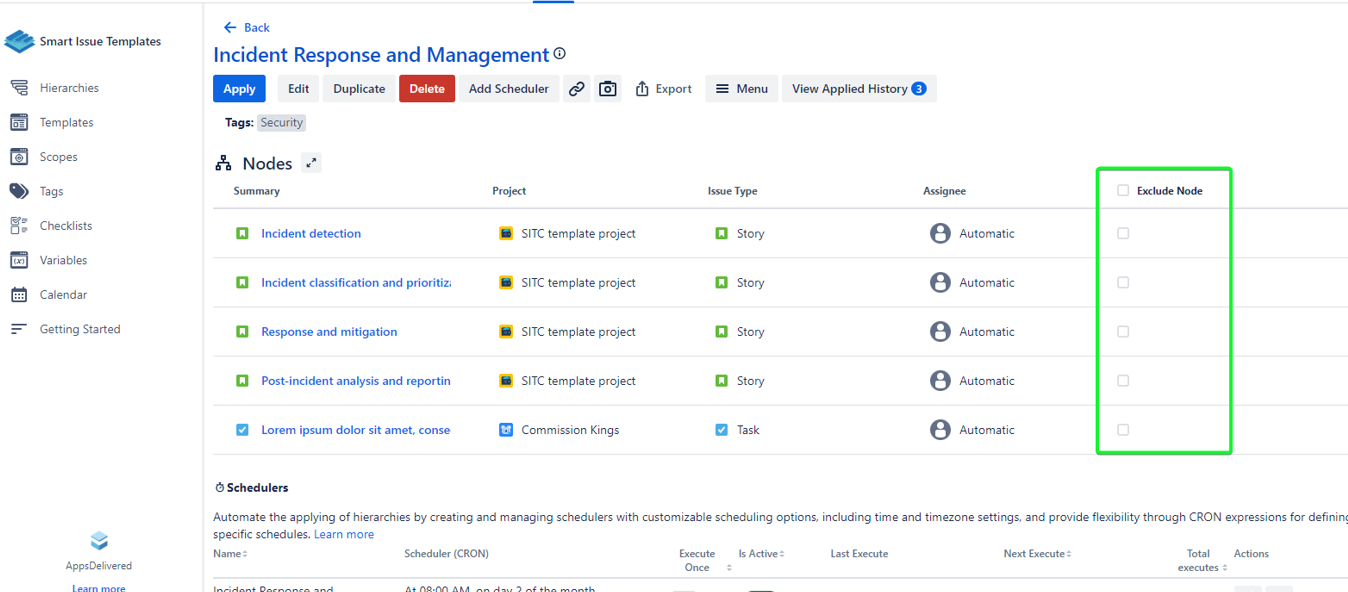Open Hierarchies in the sidebar
Image resolution: width=1348 pixels, height=592 pixels.
69,88
